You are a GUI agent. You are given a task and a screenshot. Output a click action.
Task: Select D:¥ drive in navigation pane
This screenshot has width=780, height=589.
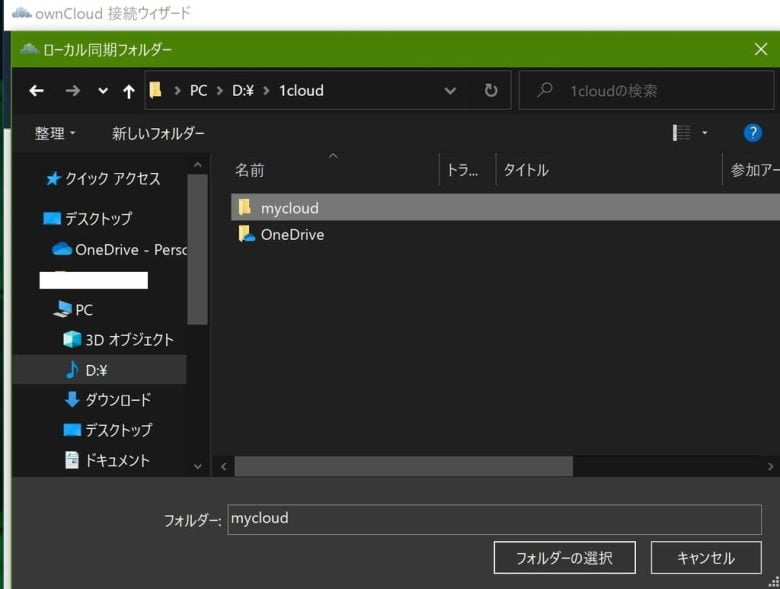tap(99, 370)
